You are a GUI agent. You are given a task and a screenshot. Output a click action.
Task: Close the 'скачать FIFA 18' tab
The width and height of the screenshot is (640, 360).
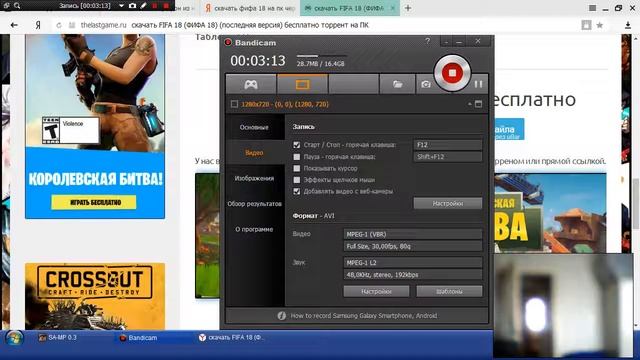pyautogui.click(x=393, y=8)
